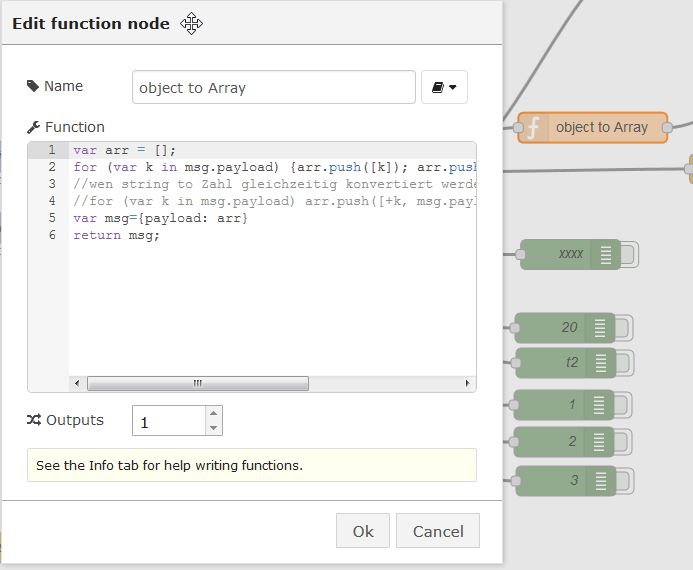This screenshot has height=570, width=693.
Task: Confirm edits with the Ok button
Action: pyautogui.click(x=363, y=531)
